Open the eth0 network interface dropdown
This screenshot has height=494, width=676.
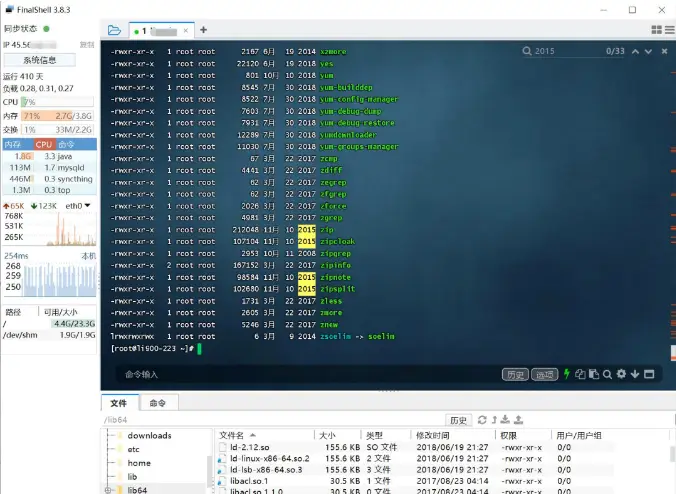coord(78,206)
